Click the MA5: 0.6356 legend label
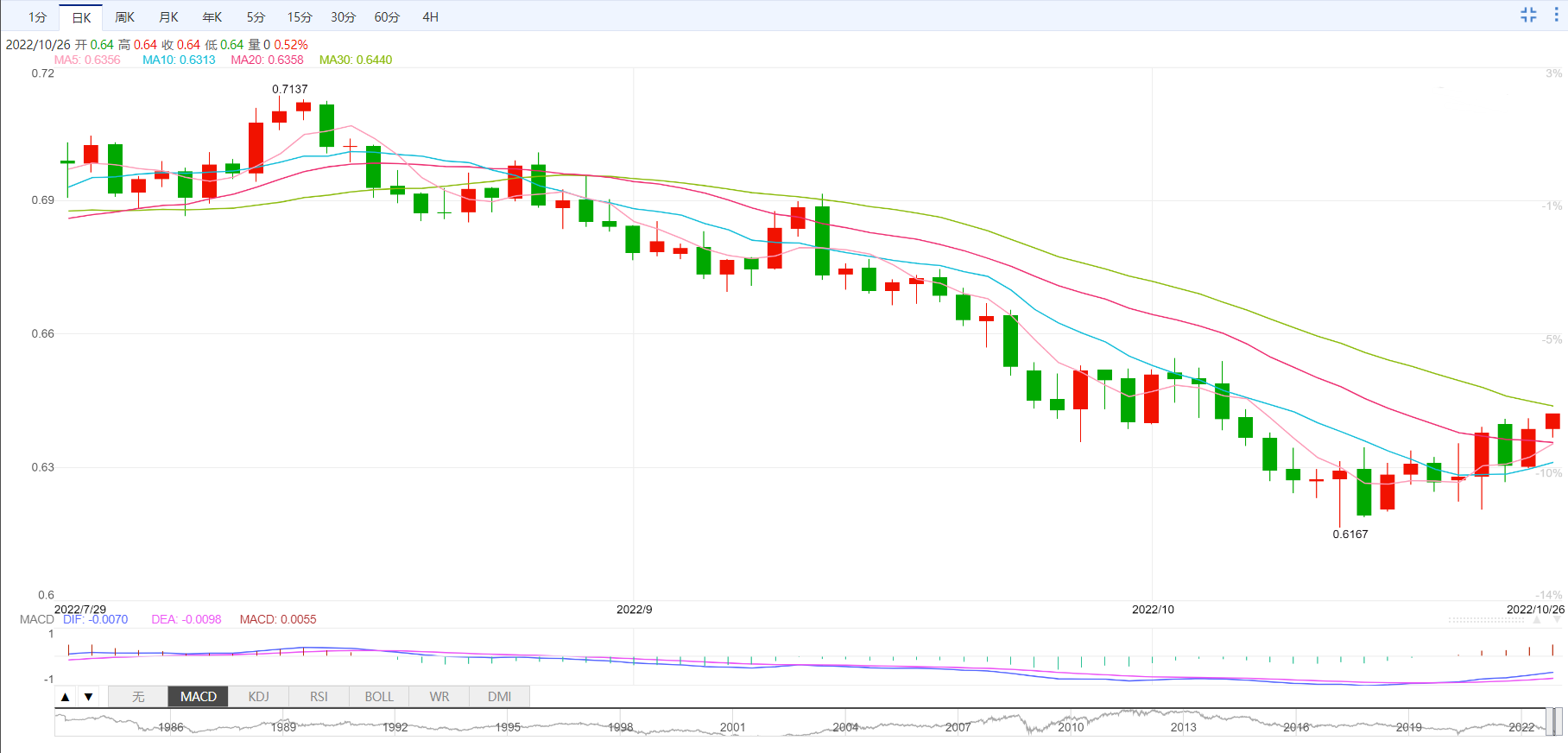Viewport: 1568px width, 753px height. click(87, 60)
